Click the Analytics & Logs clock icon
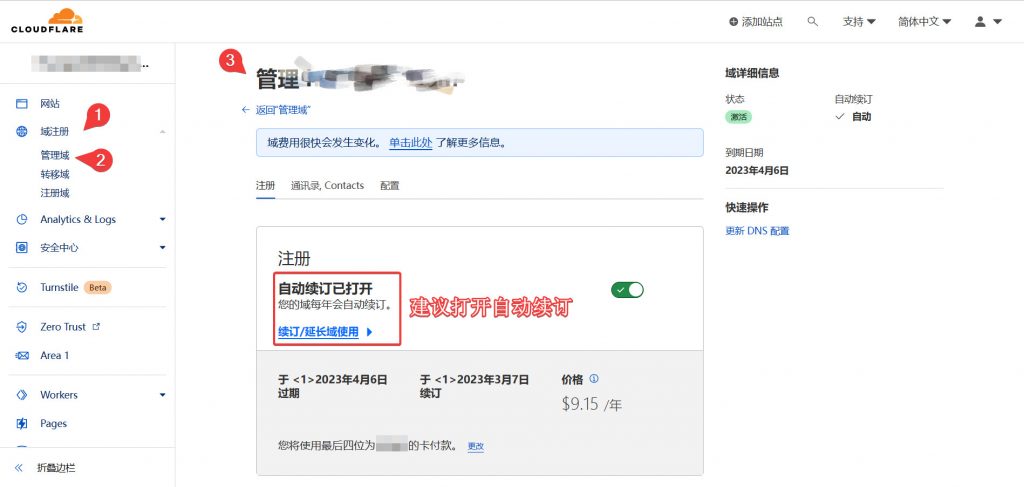 [x=22, y=219]
